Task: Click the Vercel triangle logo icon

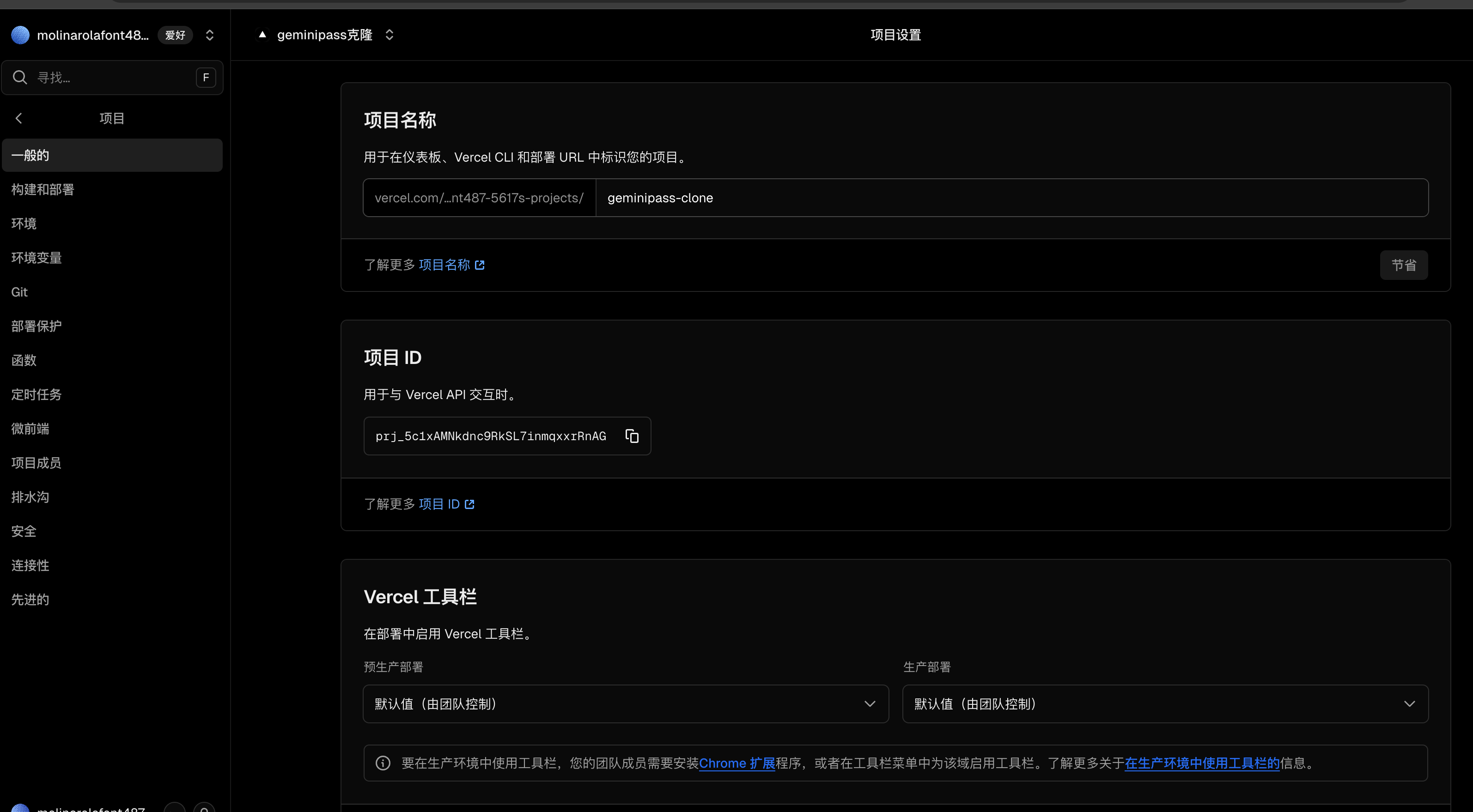Action: pyautogui.click(x=262, y=35)
